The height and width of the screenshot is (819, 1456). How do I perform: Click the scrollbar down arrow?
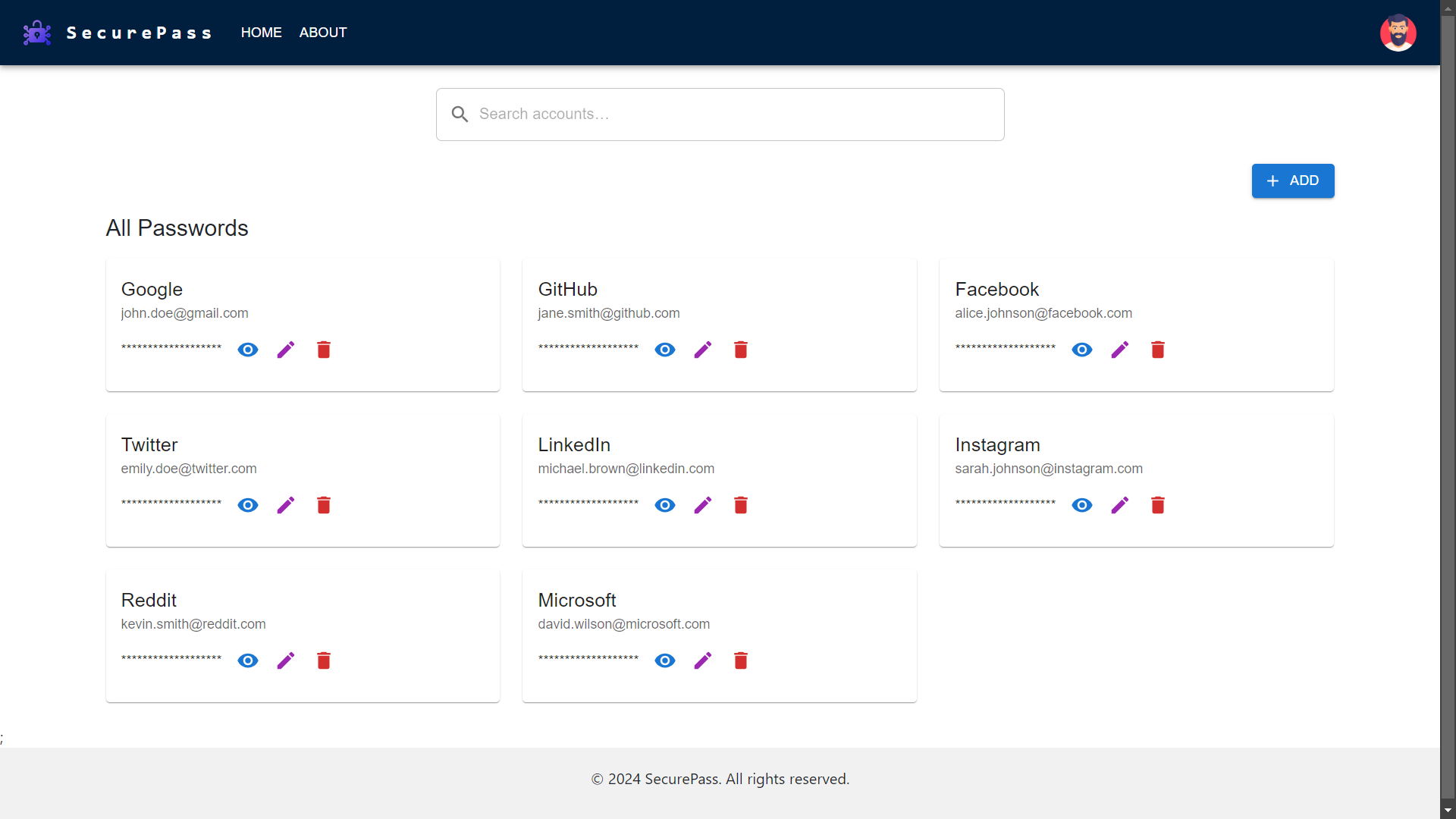[x=1447, y=810]
